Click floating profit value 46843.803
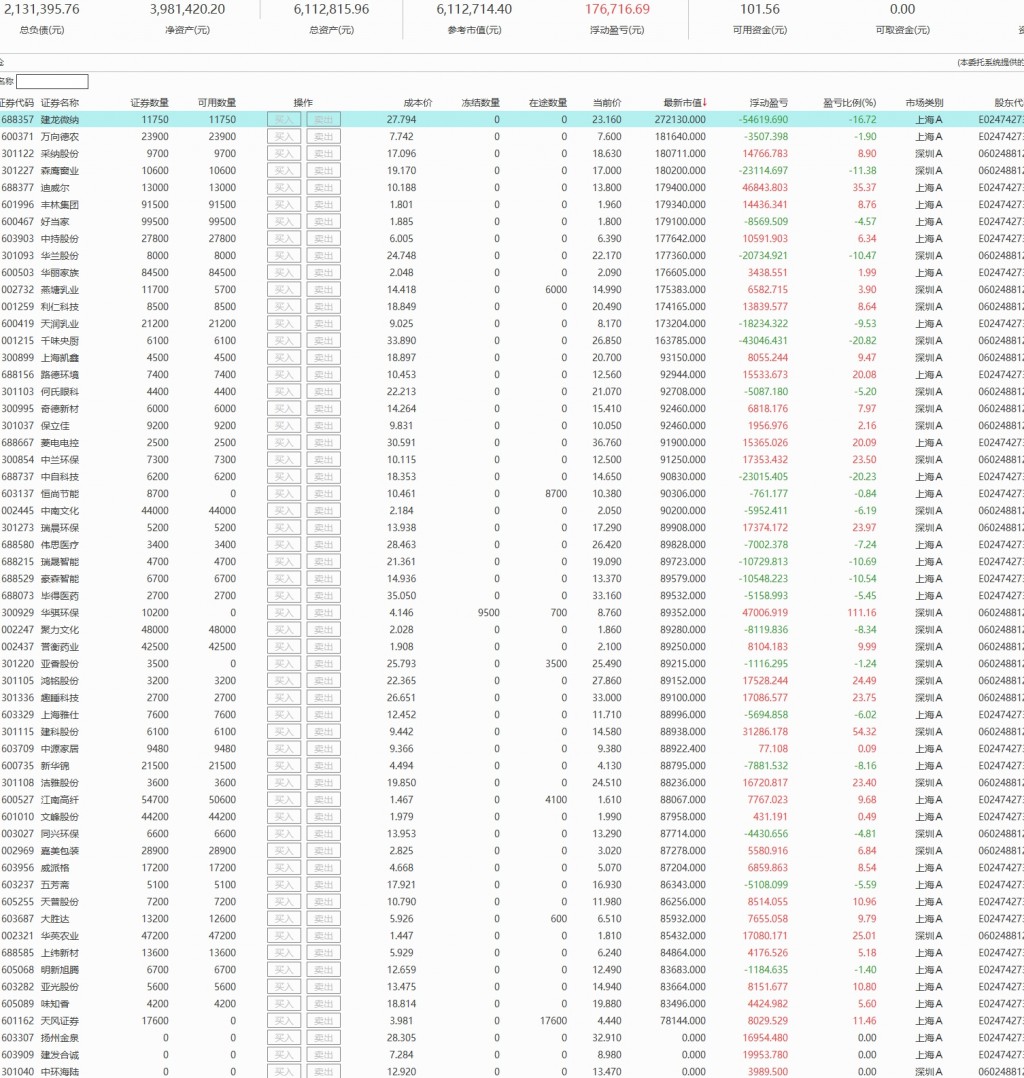Image resolution: width=1024 pixels, height=1078 pixels. pyautogui.click(x=765, y=188)
